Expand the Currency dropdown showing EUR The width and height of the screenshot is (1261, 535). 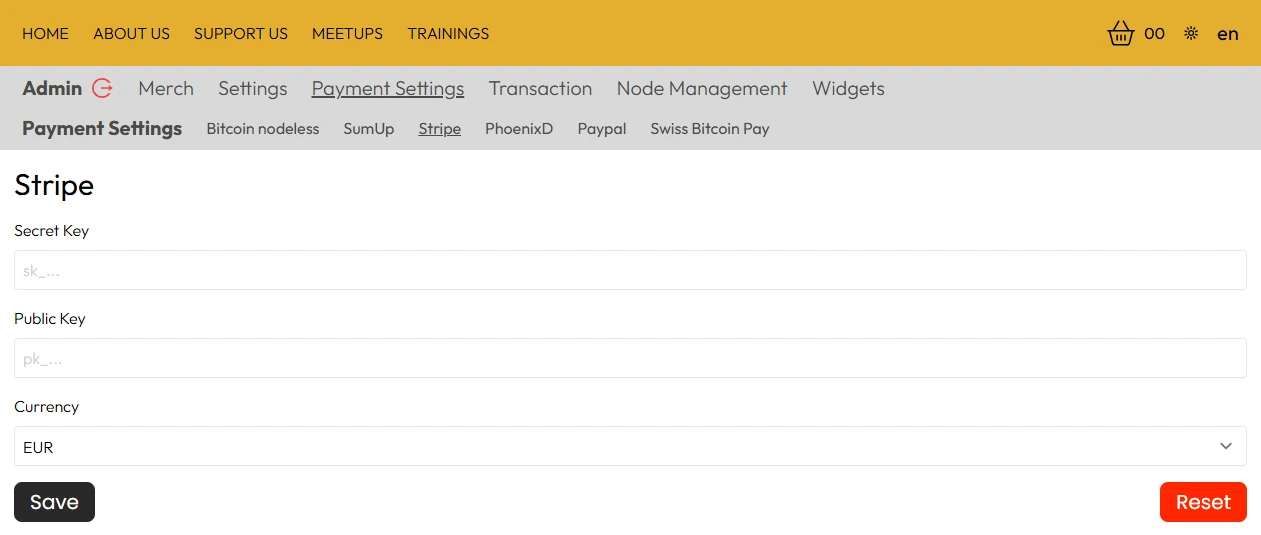[630, 446]
